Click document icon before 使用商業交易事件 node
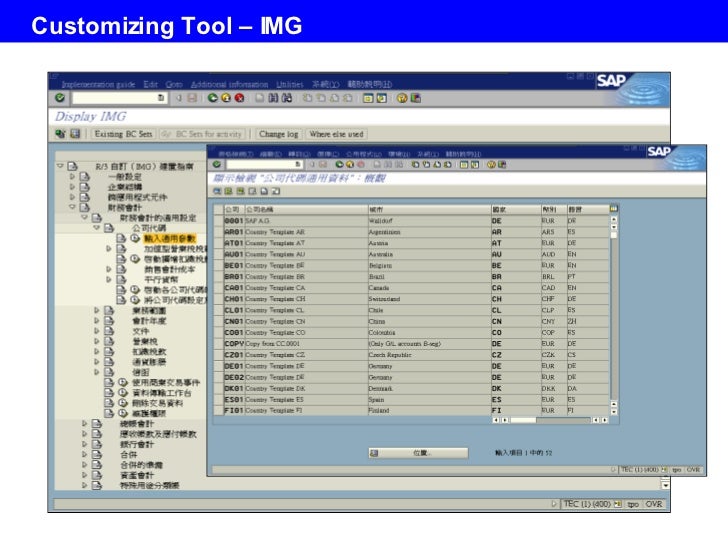The height and width of the screenshot is (546, 728). [x=109, y=383]
